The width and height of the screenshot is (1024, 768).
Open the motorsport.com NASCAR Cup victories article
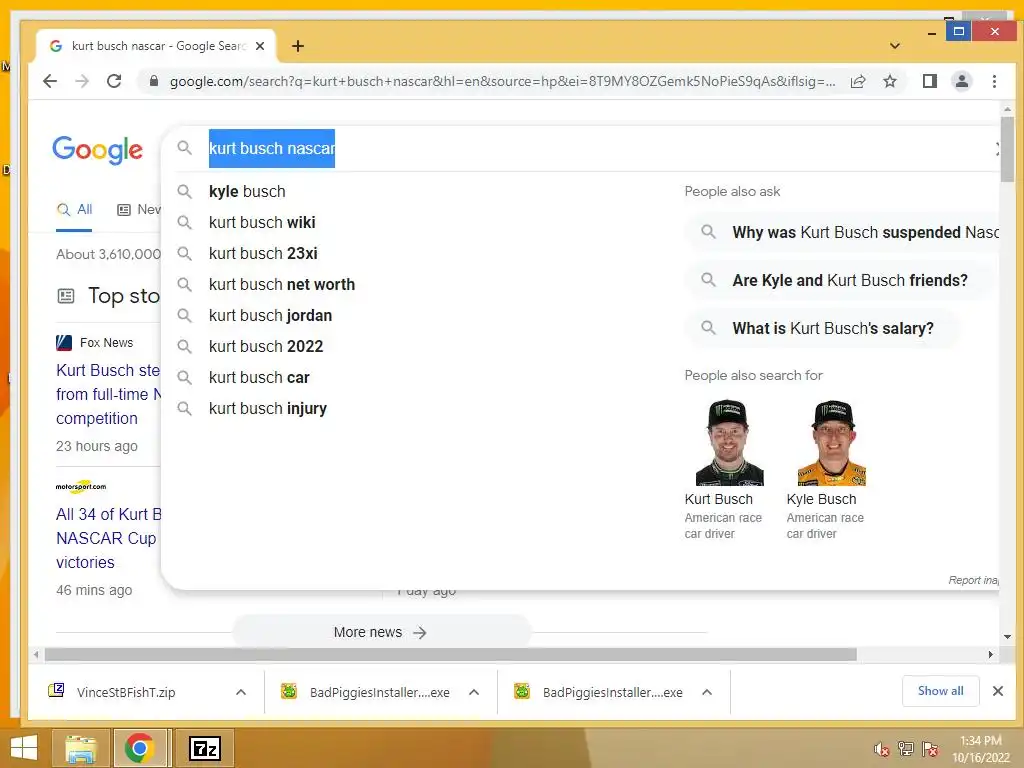108,538
